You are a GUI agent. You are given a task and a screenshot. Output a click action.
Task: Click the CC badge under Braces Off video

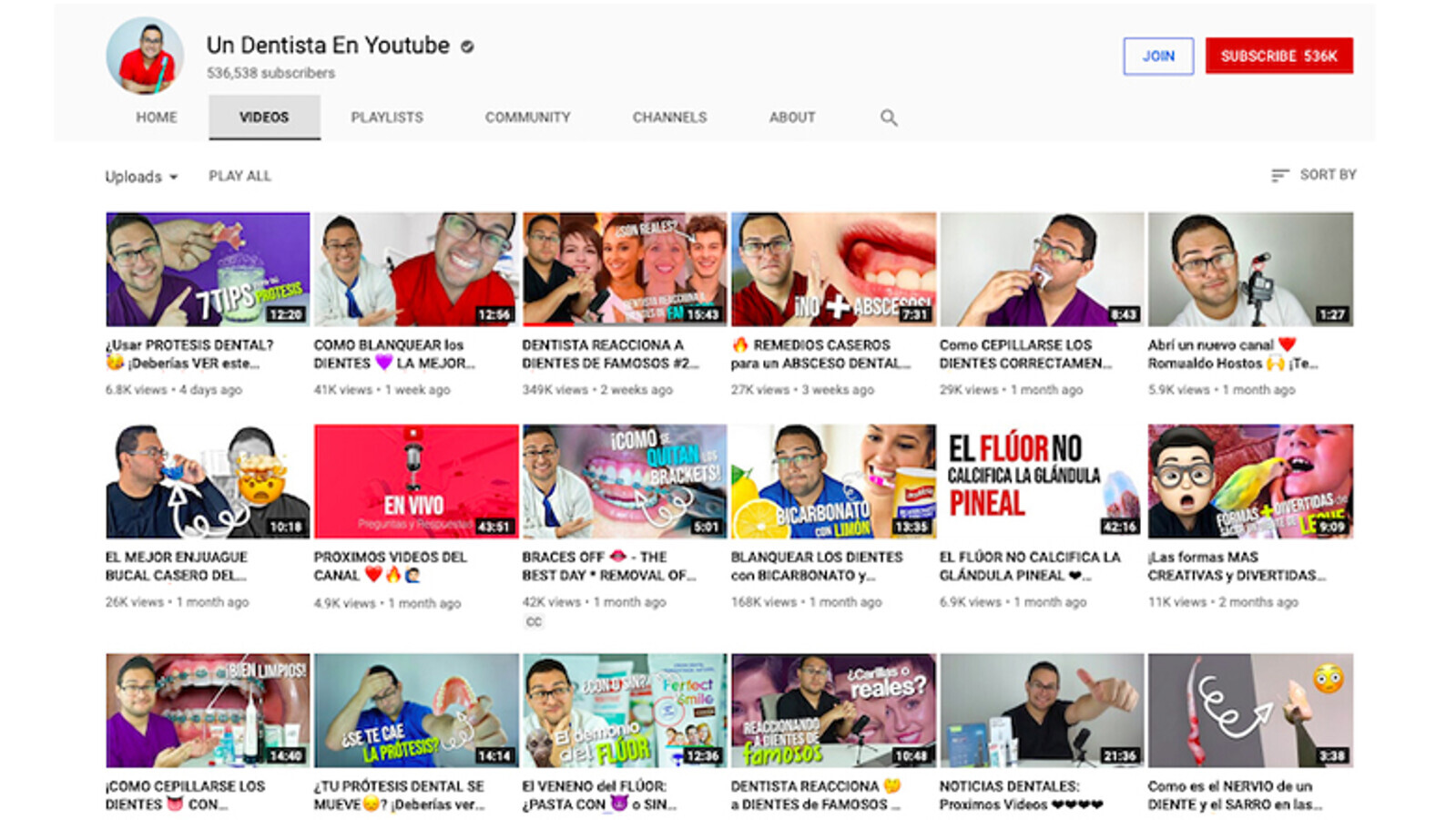[x=534, y=621]
